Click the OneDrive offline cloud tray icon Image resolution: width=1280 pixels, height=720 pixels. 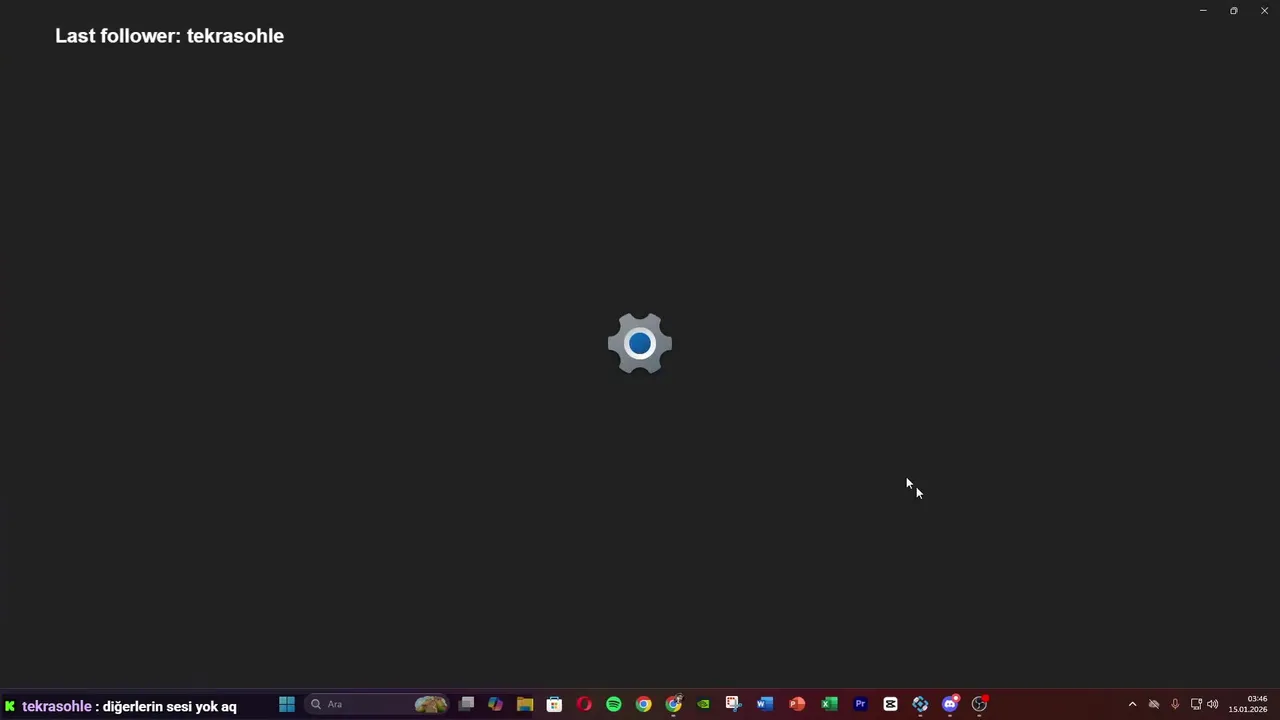pyautogui.click(x=1154, y=704)
